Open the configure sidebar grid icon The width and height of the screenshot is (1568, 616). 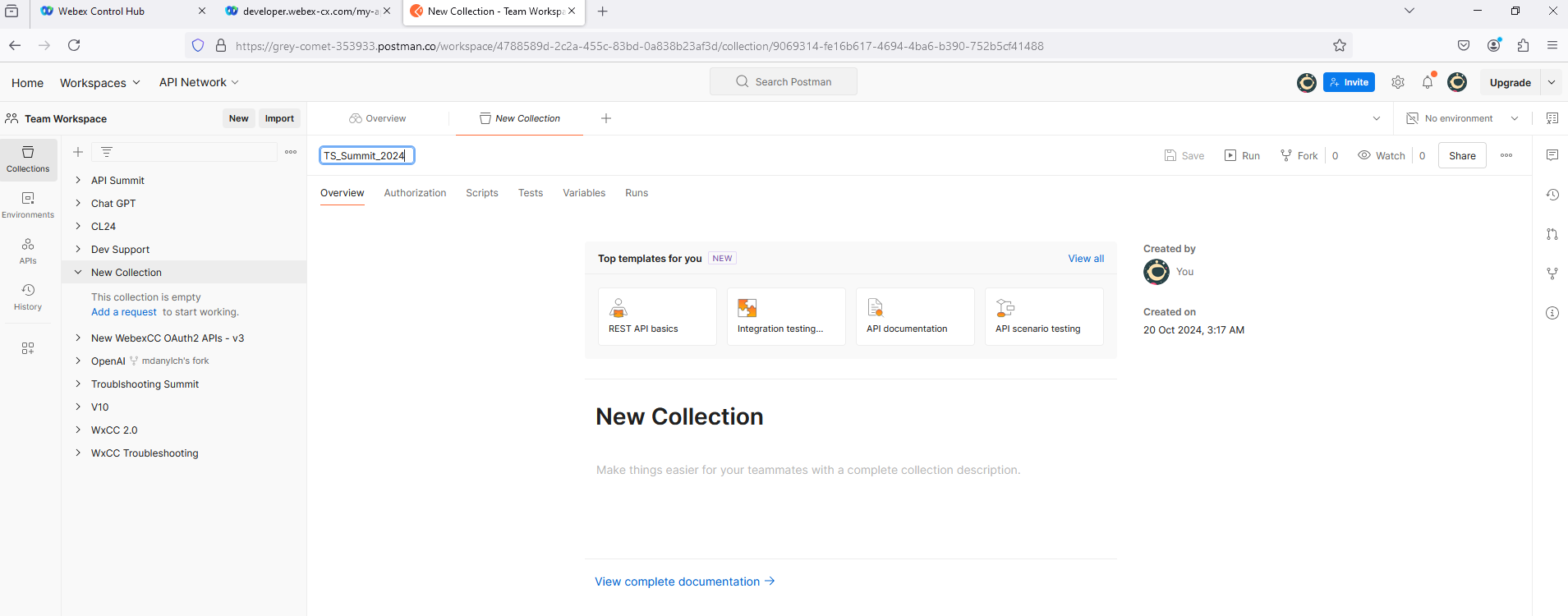tap(28, 348)
